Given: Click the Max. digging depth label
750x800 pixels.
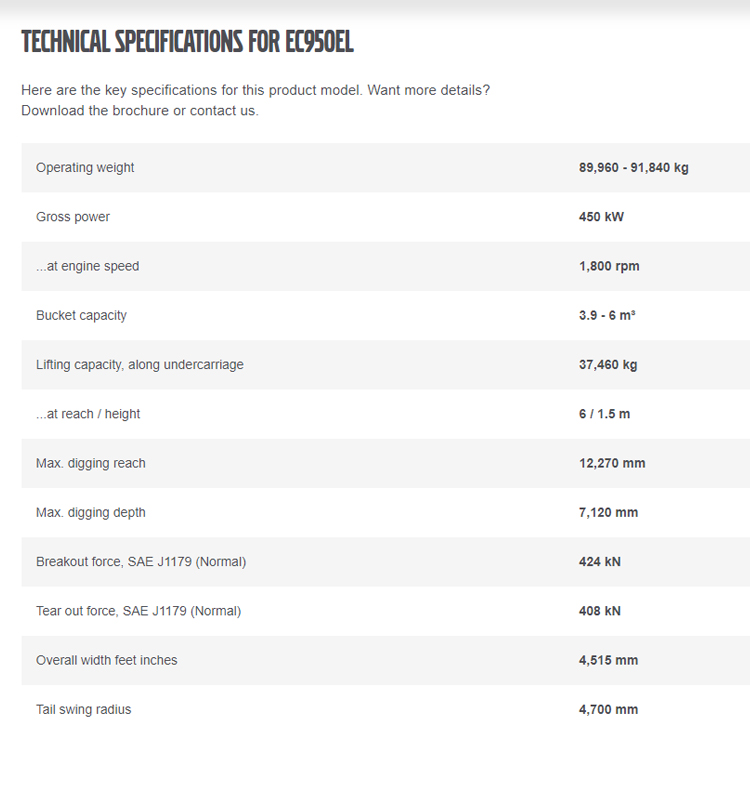Looking at the screenshot, I should [91, 512].
